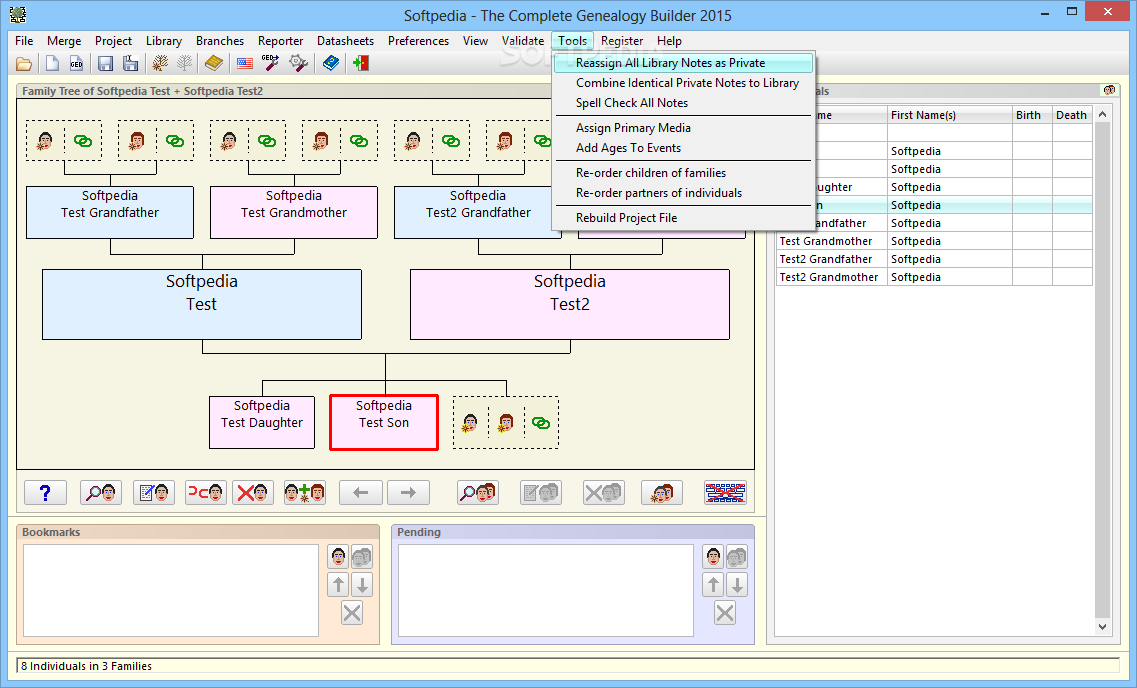Select the Softpedia Test Grandmother box
Image resolution: width=1137 pixels, height=688 pixels.
(294, 212)
